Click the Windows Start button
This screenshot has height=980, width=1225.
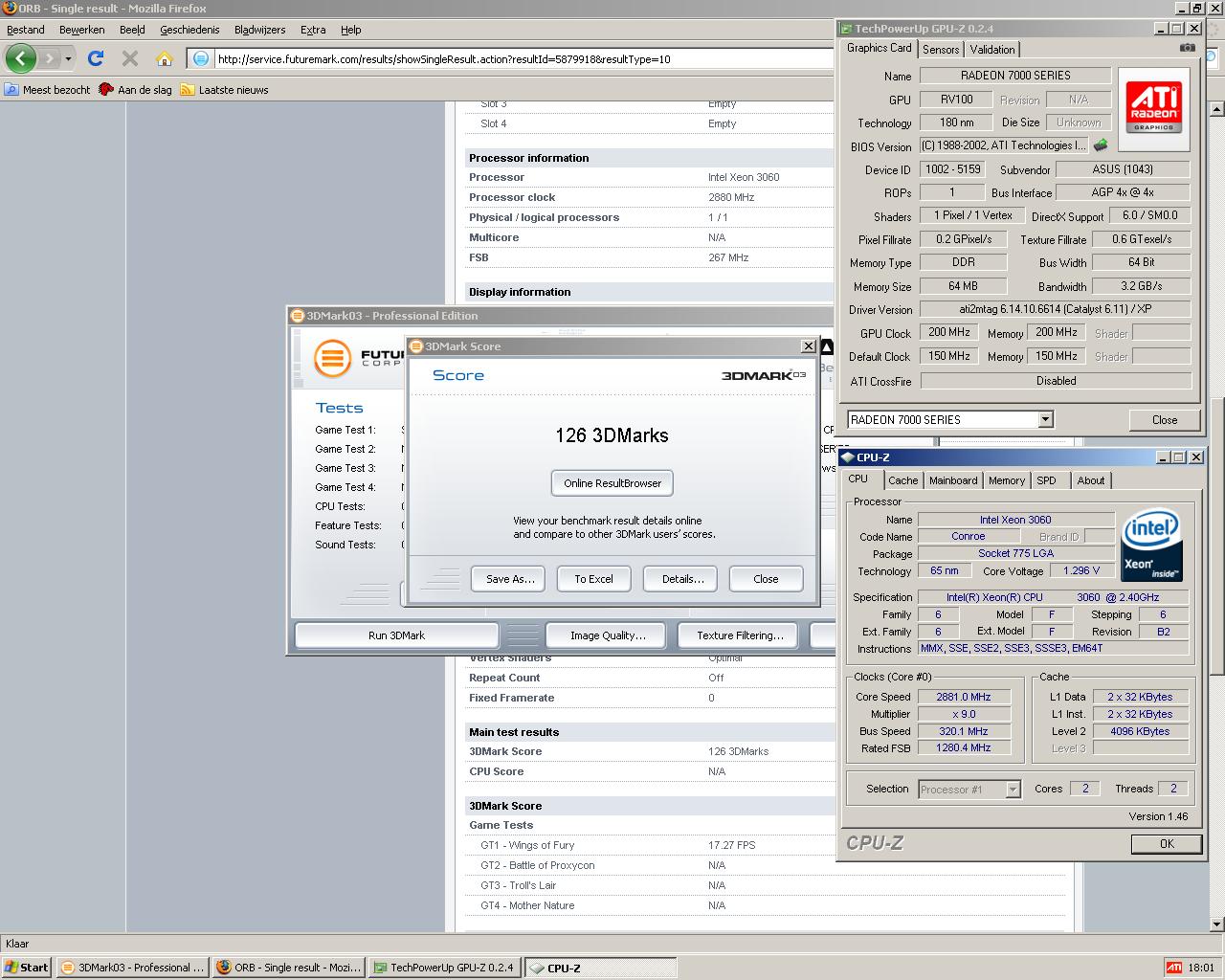pos(27,967)
